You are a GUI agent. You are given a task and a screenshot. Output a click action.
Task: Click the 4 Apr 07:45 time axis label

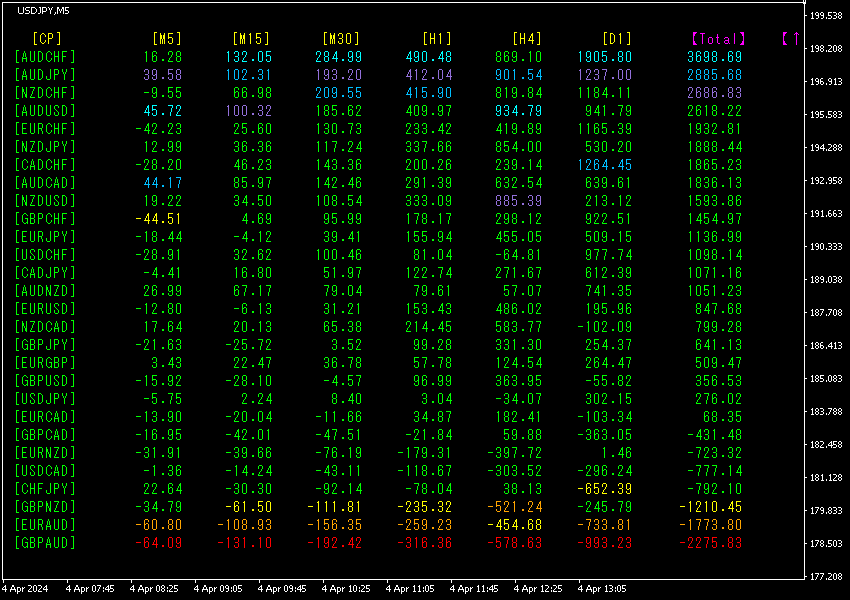click(90, 589)
